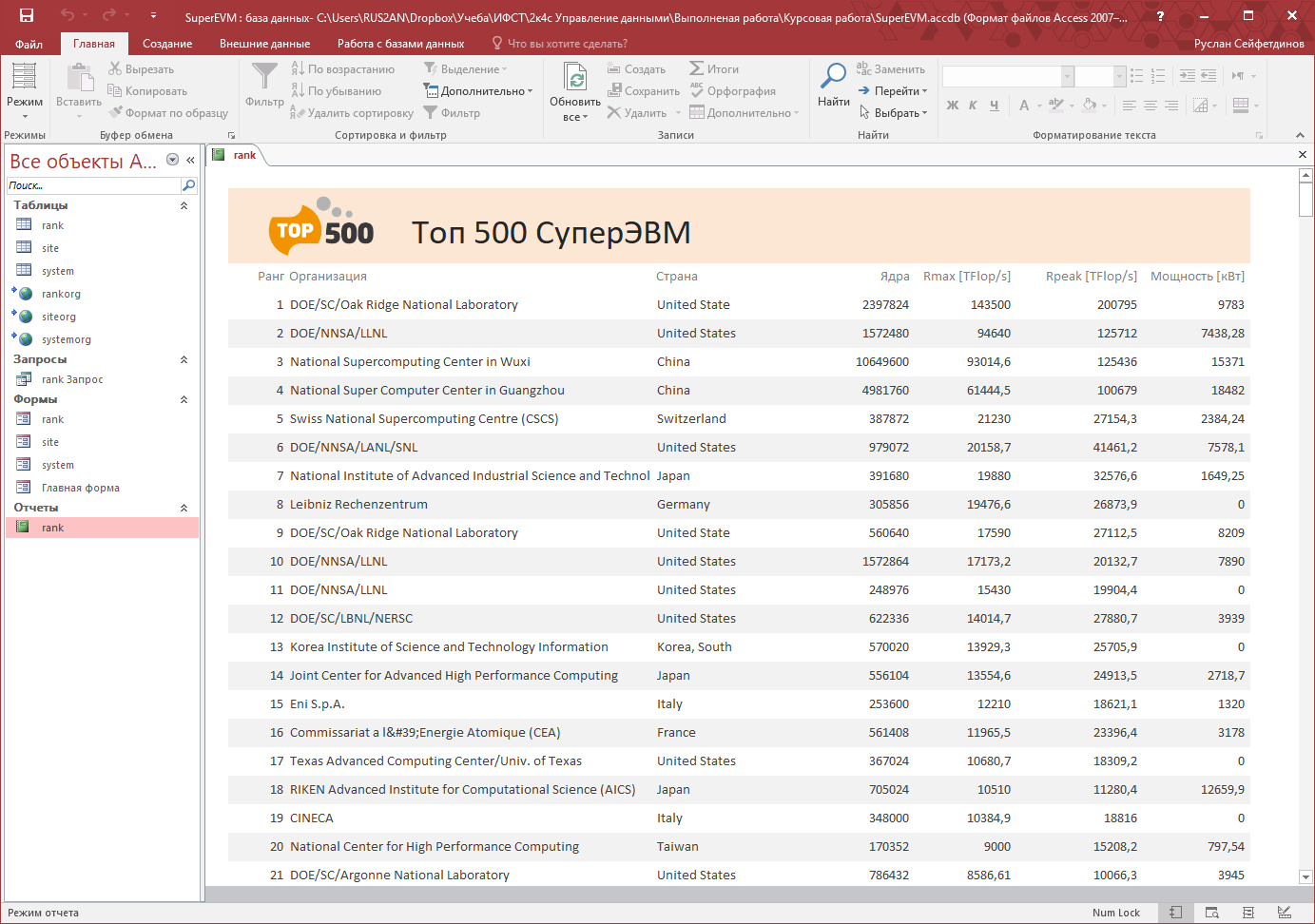
Task: Open the Выбрать select dropdown
Action: tap(892, 113)
